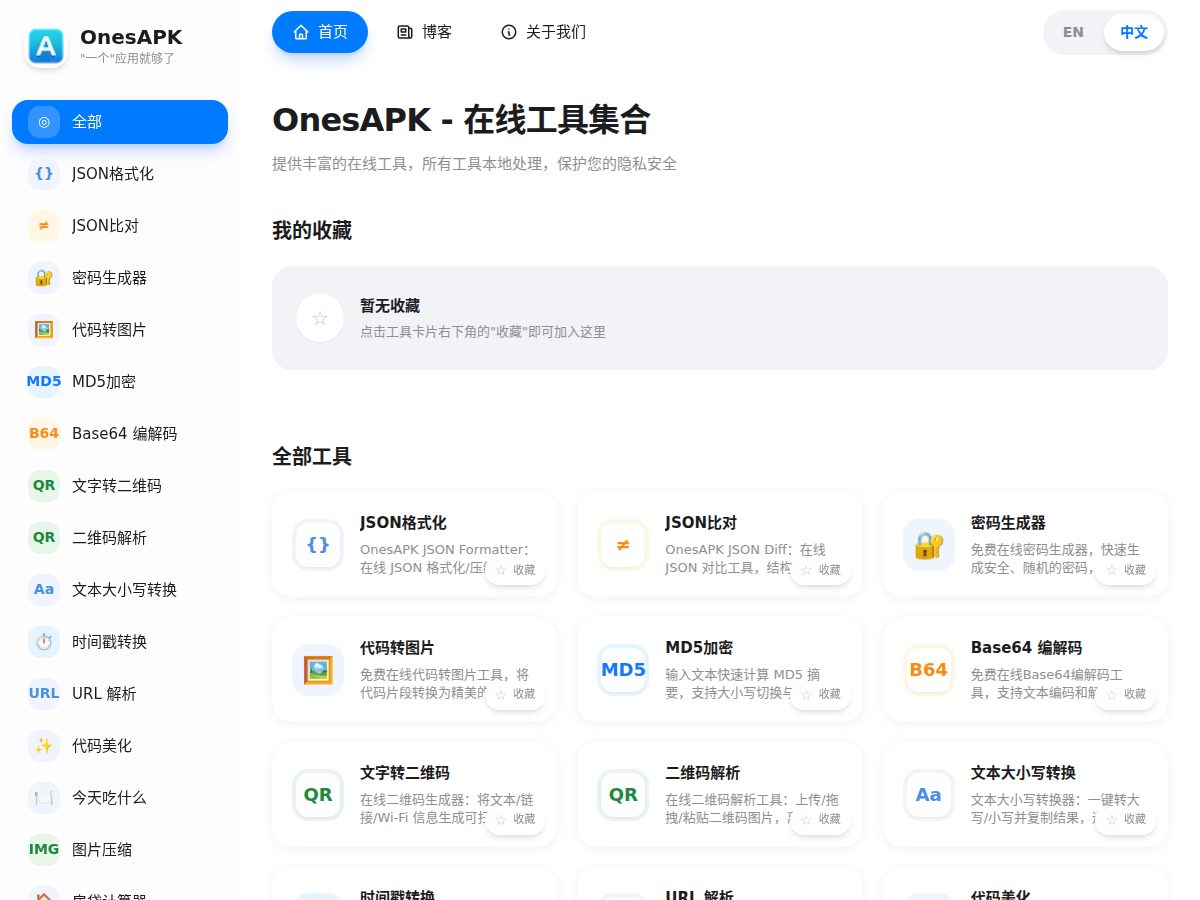This screenshot has width=1200, height=900.
Task: Click the OnesAPK - 在线工具集合 page title
Action: click(461, 120)
